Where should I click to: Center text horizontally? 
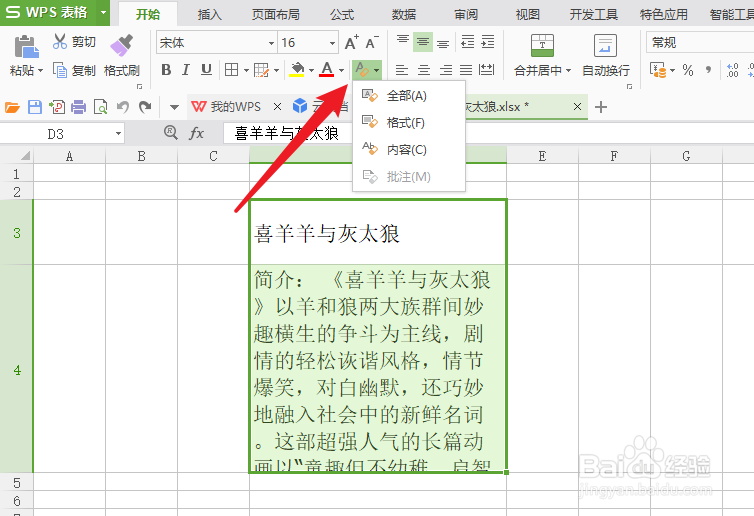pyautogui.click(x=424, y=70)
